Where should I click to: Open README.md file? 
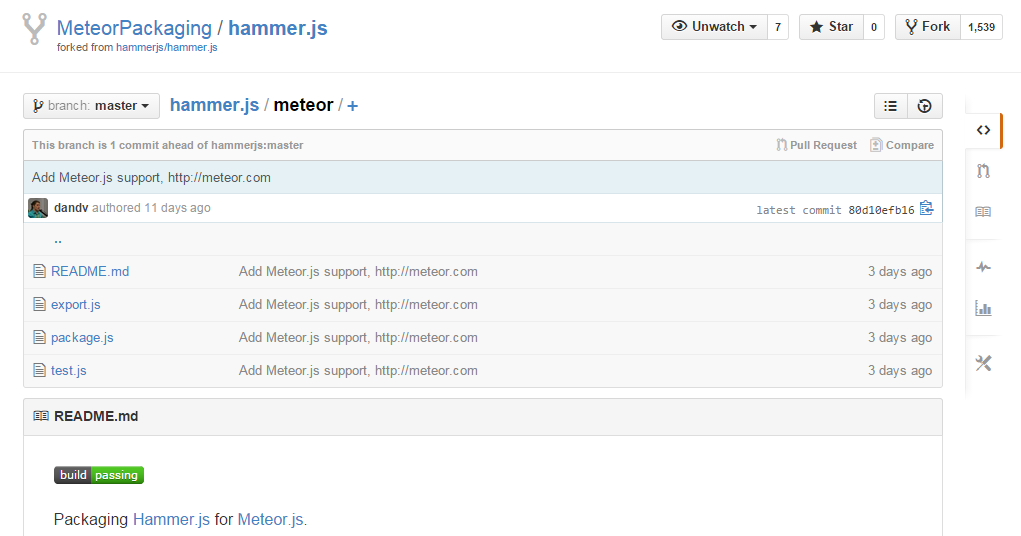pos(90,271)
